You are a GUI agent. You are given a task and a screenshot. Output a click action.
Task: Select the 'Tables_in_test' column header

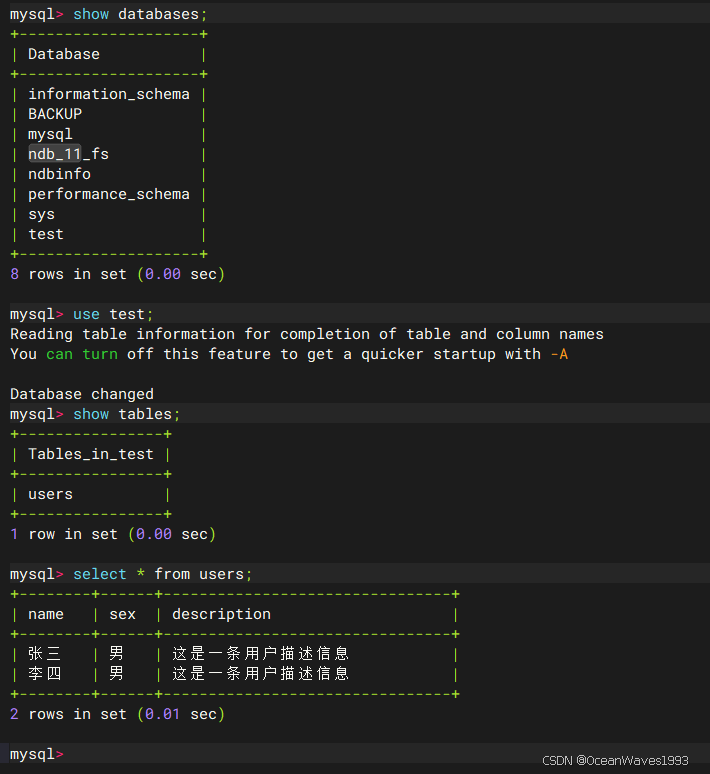click(x=91, y=454)
